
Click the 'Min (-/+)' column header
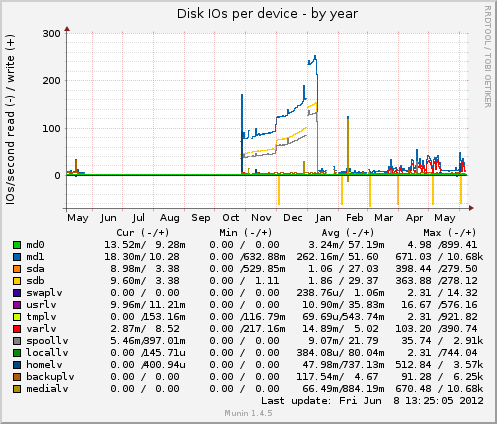246,233
